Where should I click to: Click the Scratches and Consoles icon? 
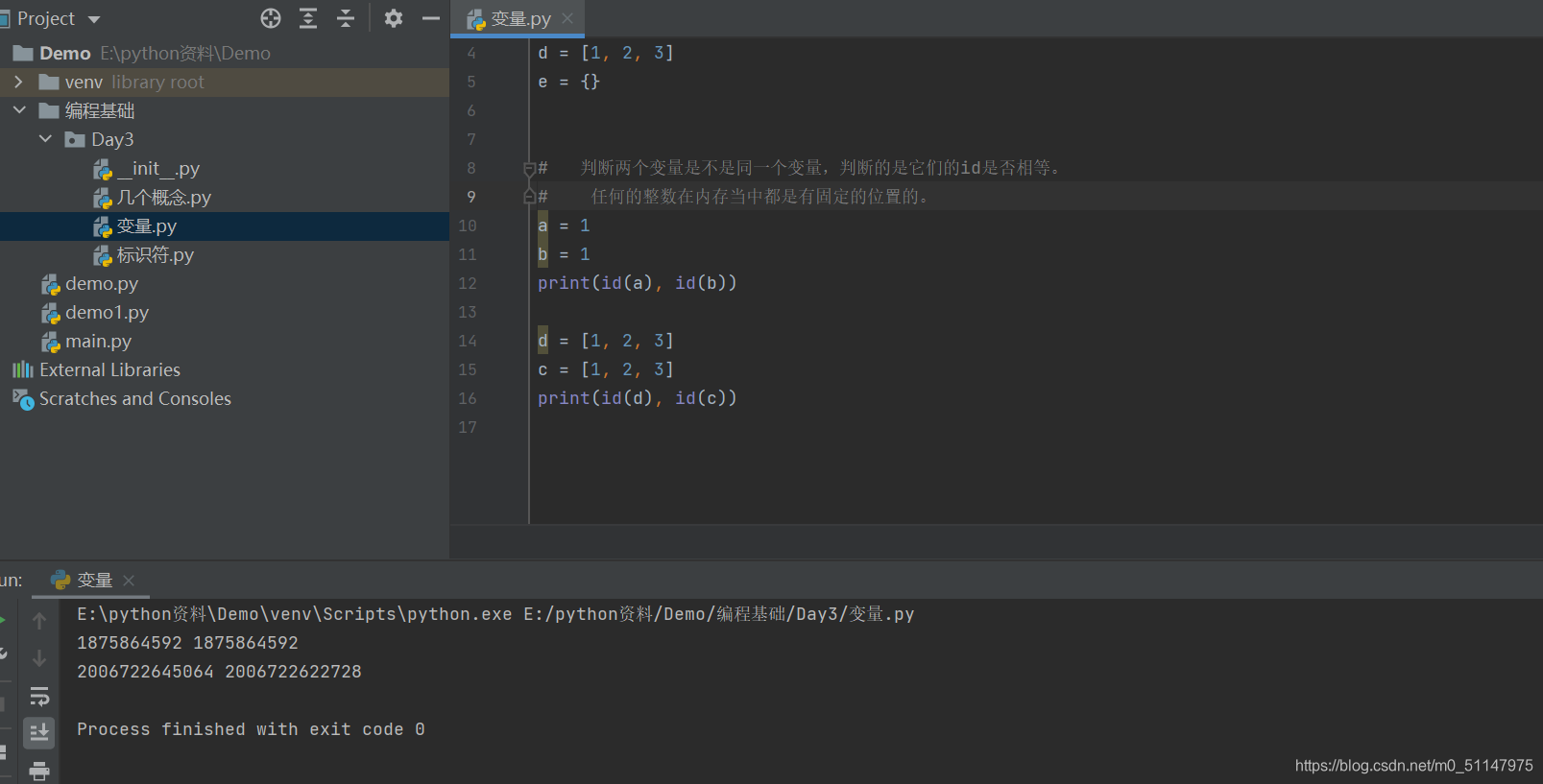23,399
